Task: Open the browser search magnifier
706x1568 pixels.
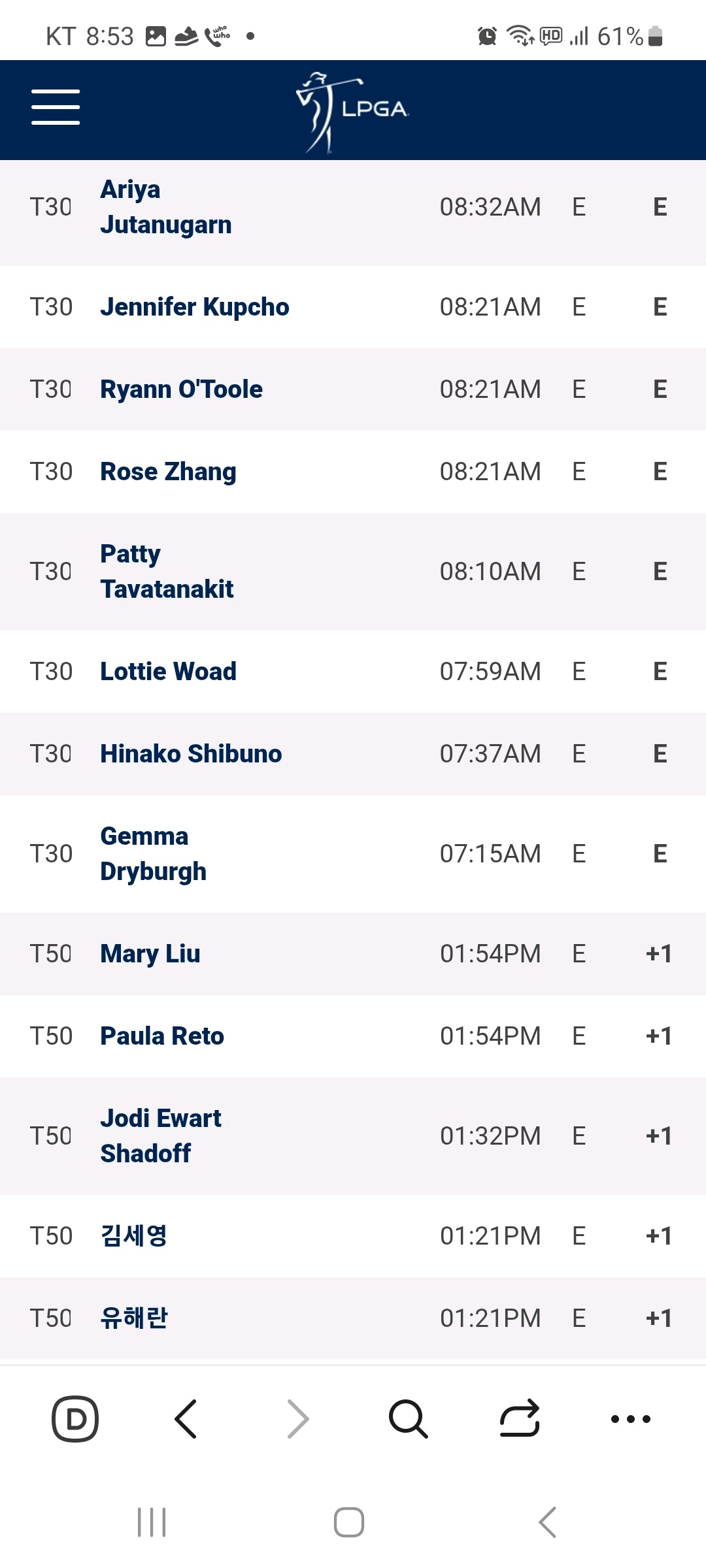Action: [409, 1419]
